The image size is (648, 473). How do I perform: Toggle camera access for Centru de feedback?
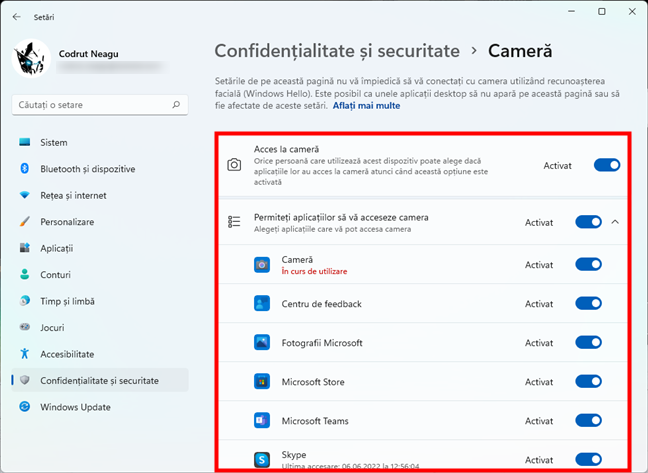point(588,304)
